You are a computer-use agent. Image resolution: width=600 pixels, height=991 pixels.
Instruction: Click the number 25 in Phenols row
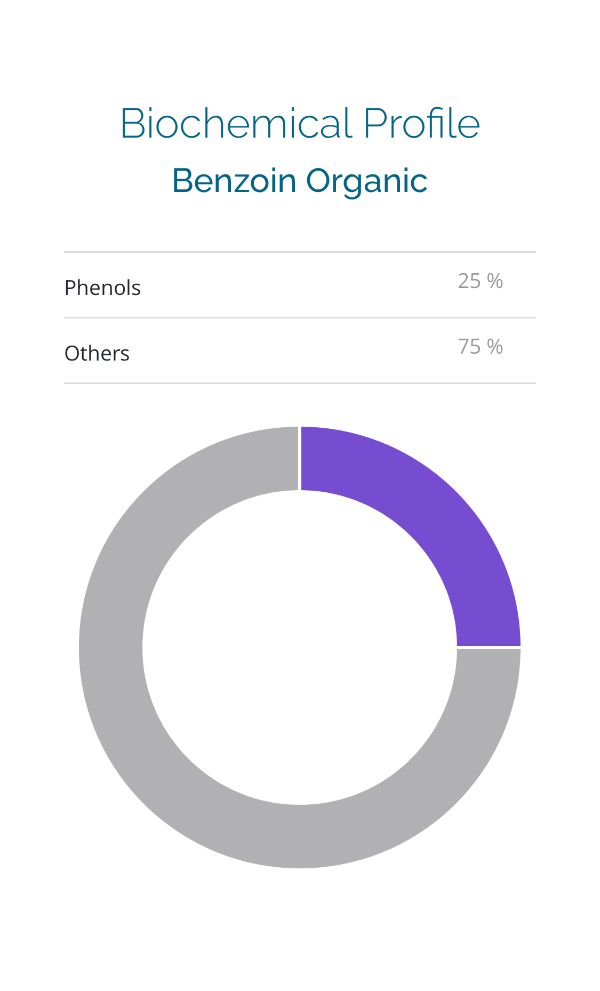coord(469,282)
